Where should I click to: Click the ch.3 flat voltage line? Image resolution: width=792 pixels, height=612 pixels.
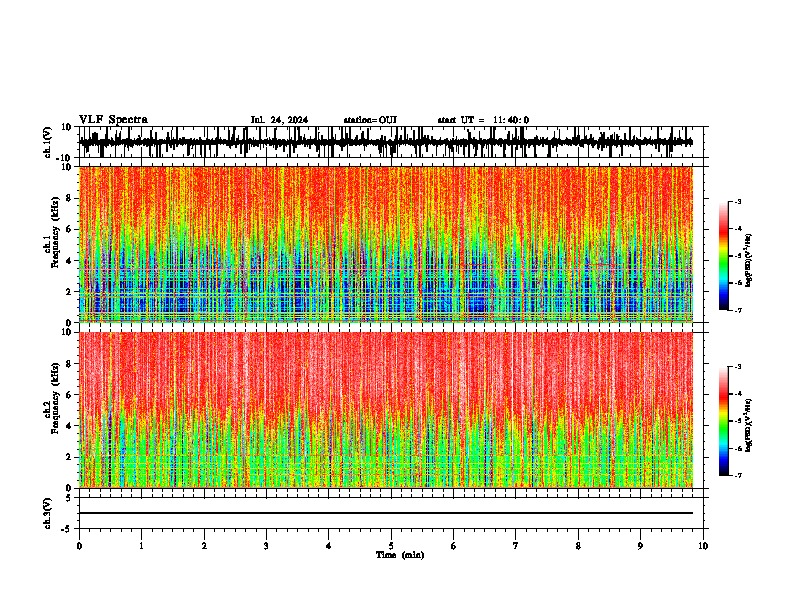tap(385, 513)
